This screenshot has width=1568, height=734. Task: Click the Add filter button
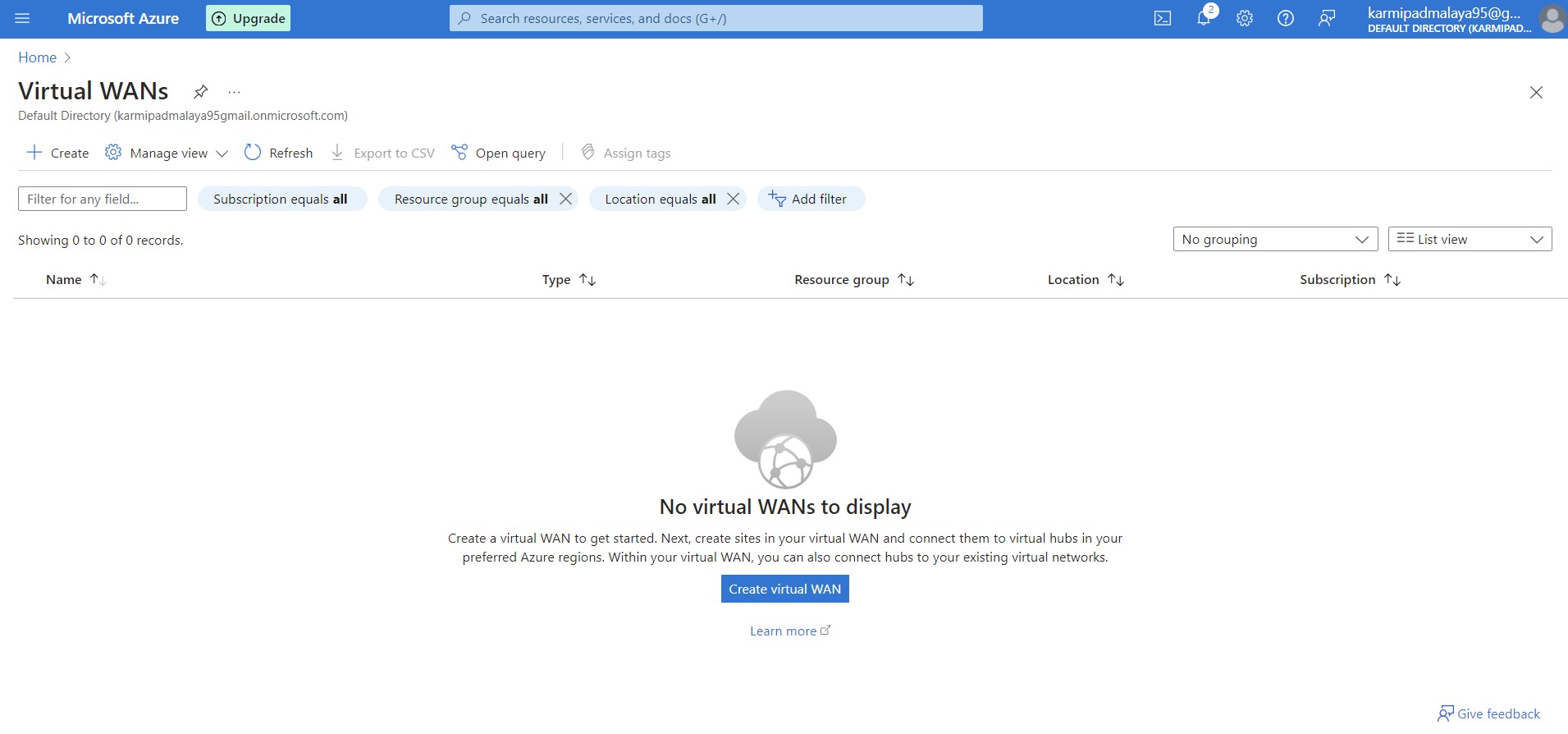click(x=811, y=199)
